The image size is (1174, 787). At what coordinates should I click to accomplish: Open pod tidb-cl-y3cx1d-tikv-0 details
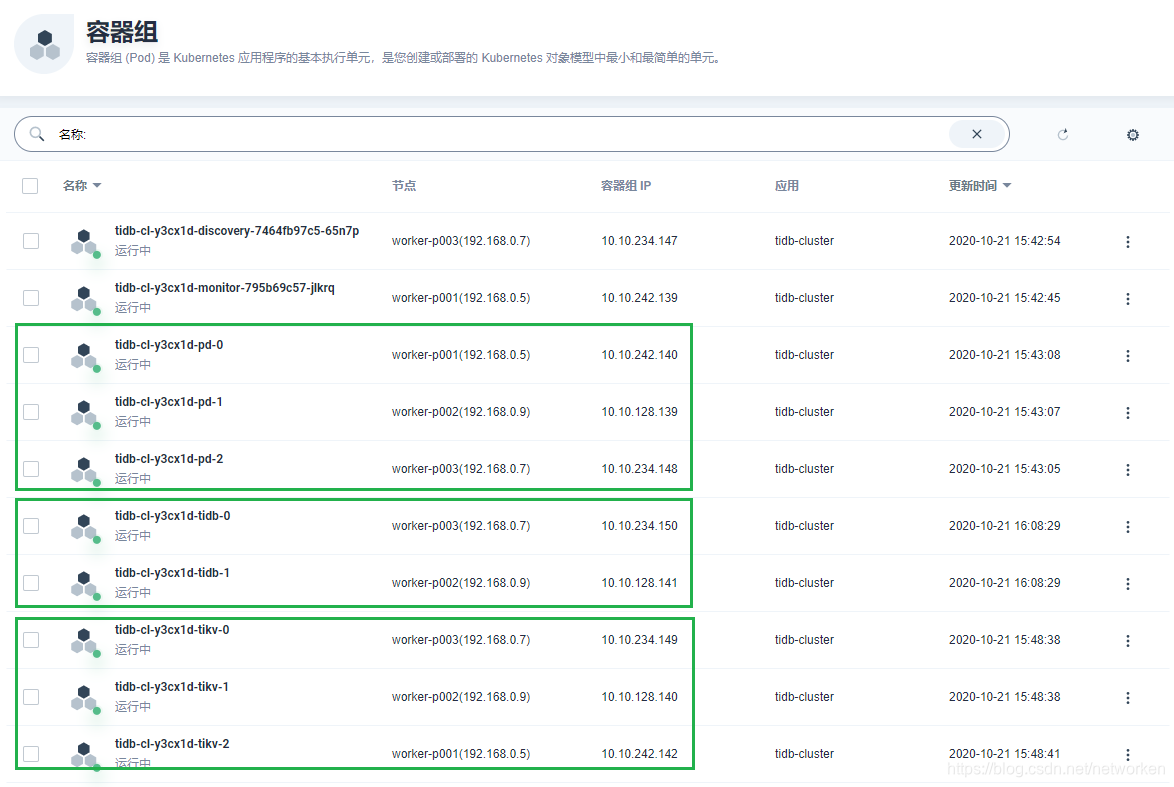coord(172,630)
